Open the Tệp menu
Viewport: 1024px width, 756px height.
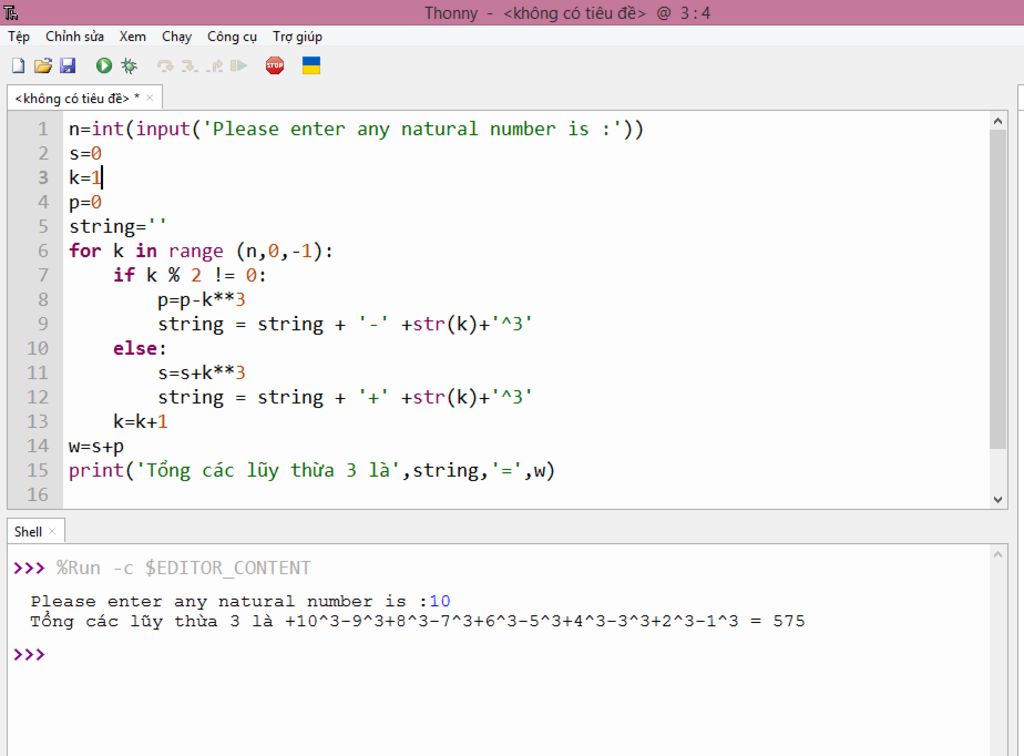(x=18, y=36)
